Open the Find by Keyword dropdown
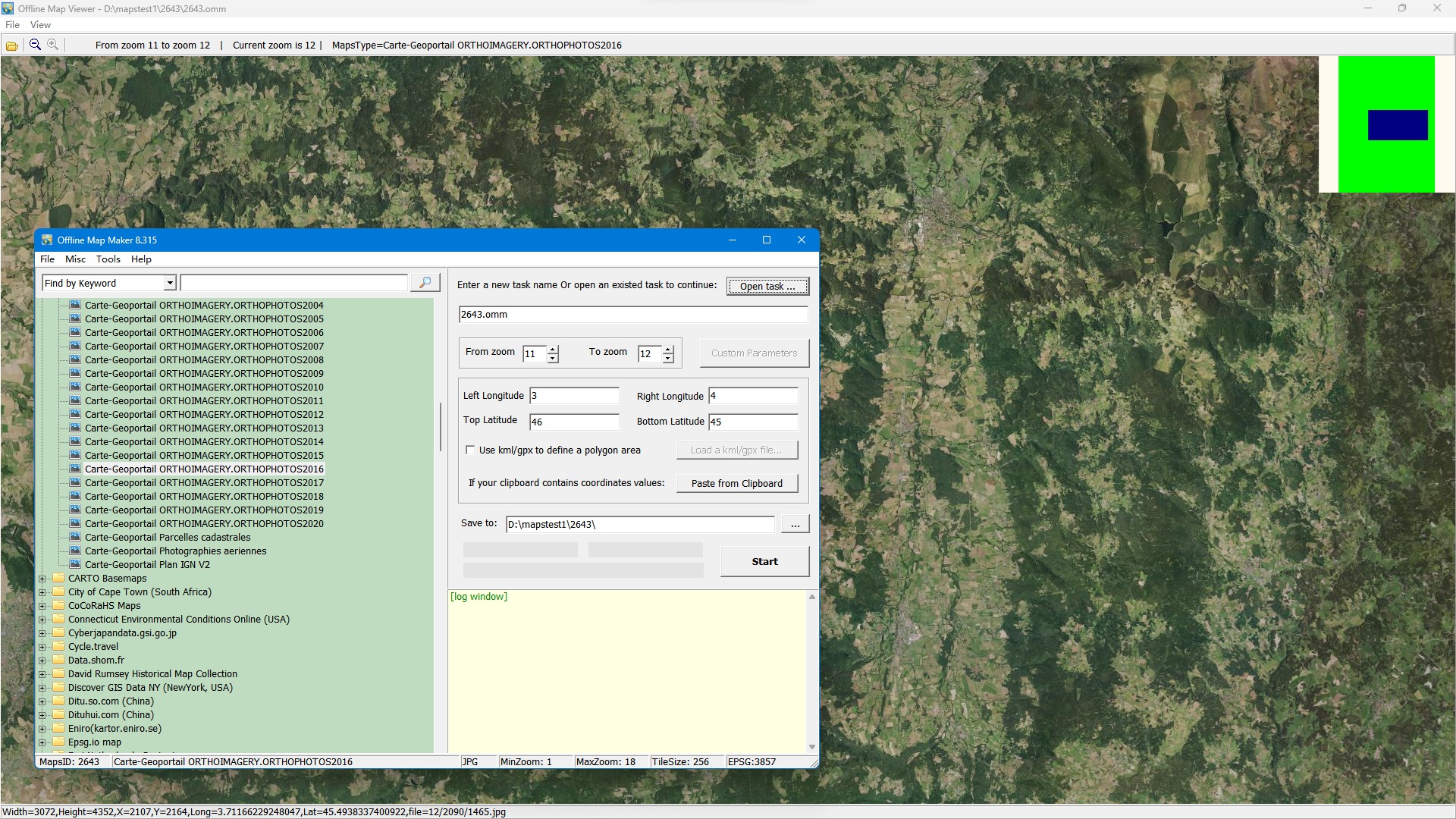The height and width of the screenshot is (819, 1456). 170,283
